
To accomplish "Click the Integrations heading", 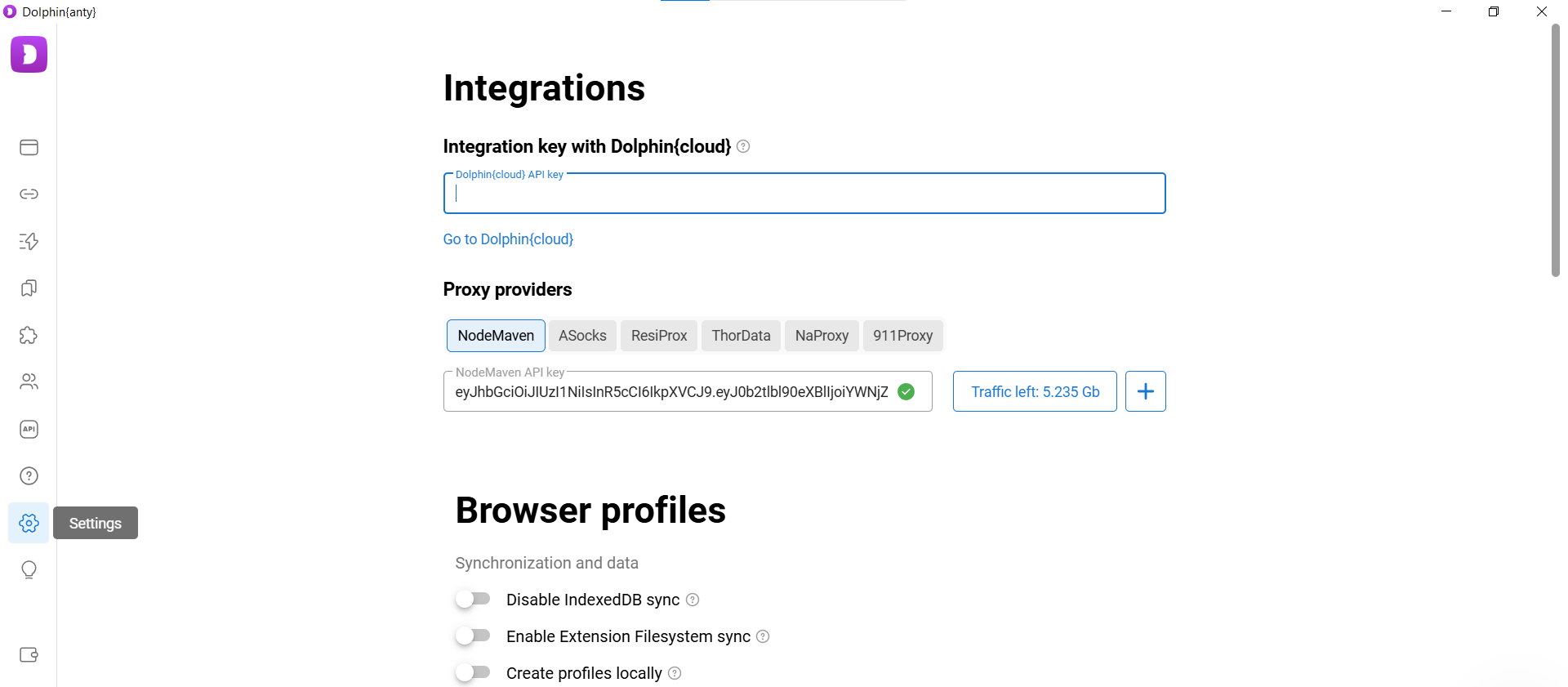I will point(544,88).
